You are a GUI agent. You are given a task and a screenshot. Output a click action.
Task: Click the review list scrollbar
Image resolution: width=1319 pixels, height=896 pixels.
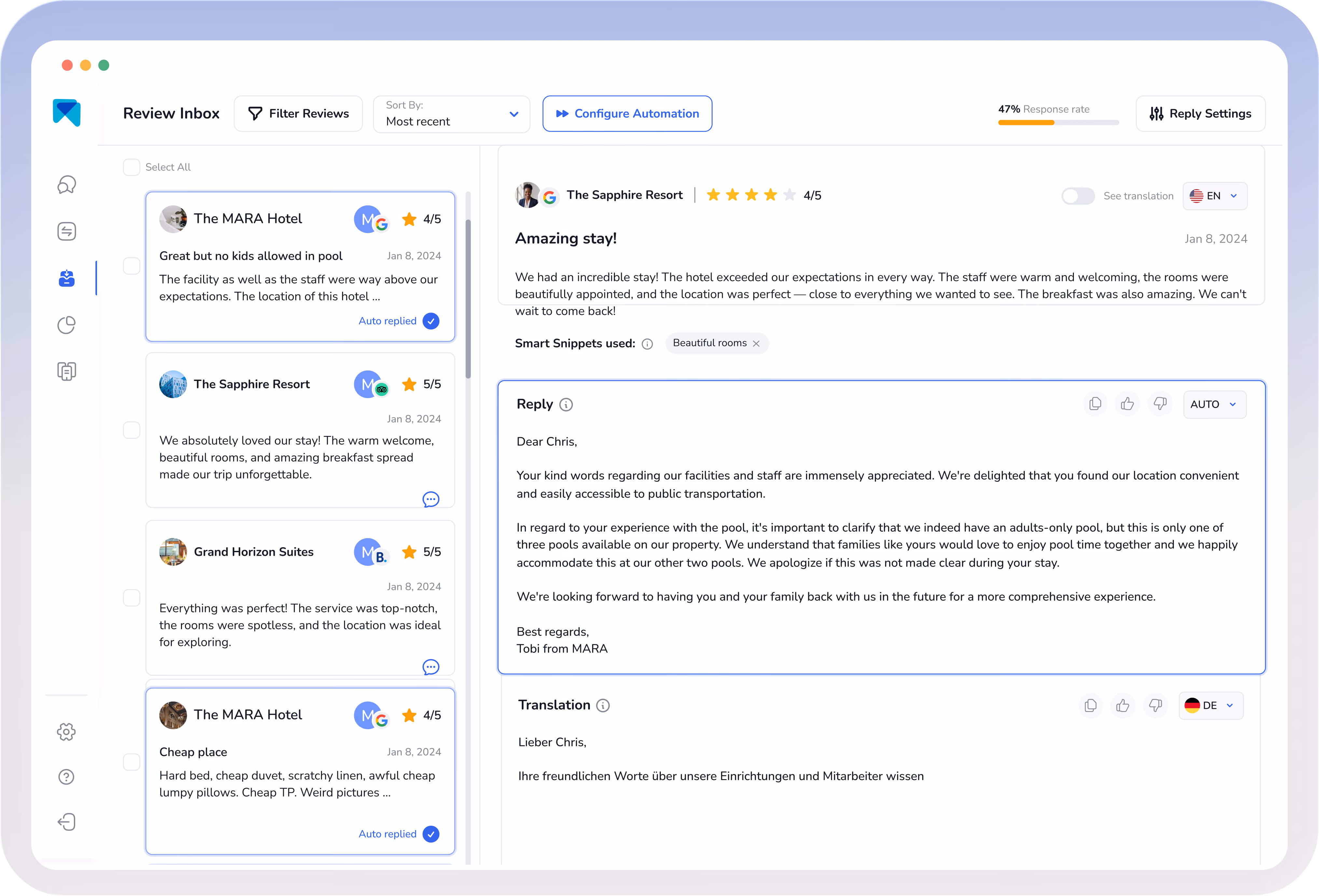click(468, 299)
